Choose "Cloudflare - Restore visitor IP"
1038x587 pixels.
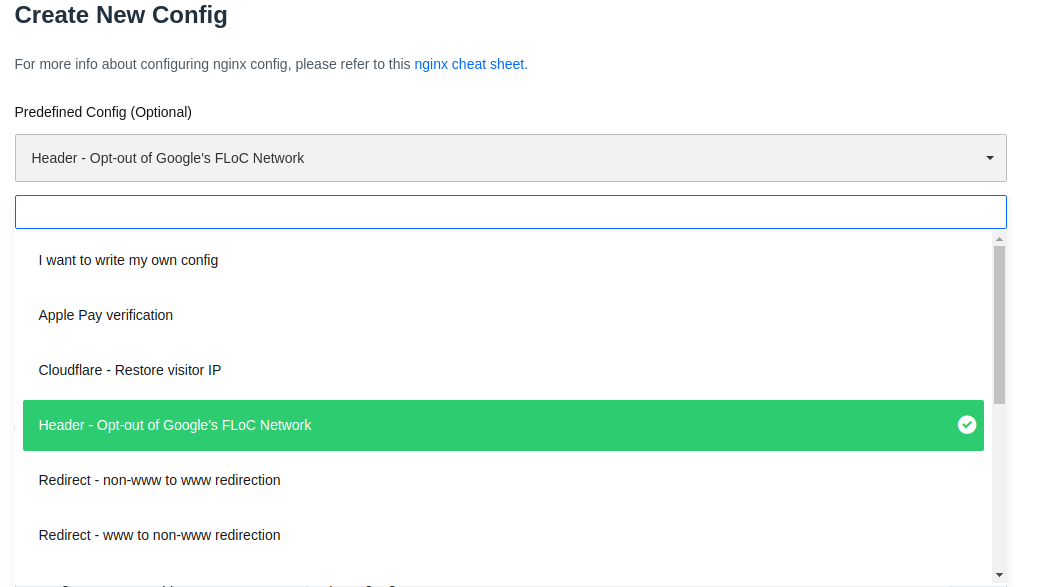click(x=129, y=369)
